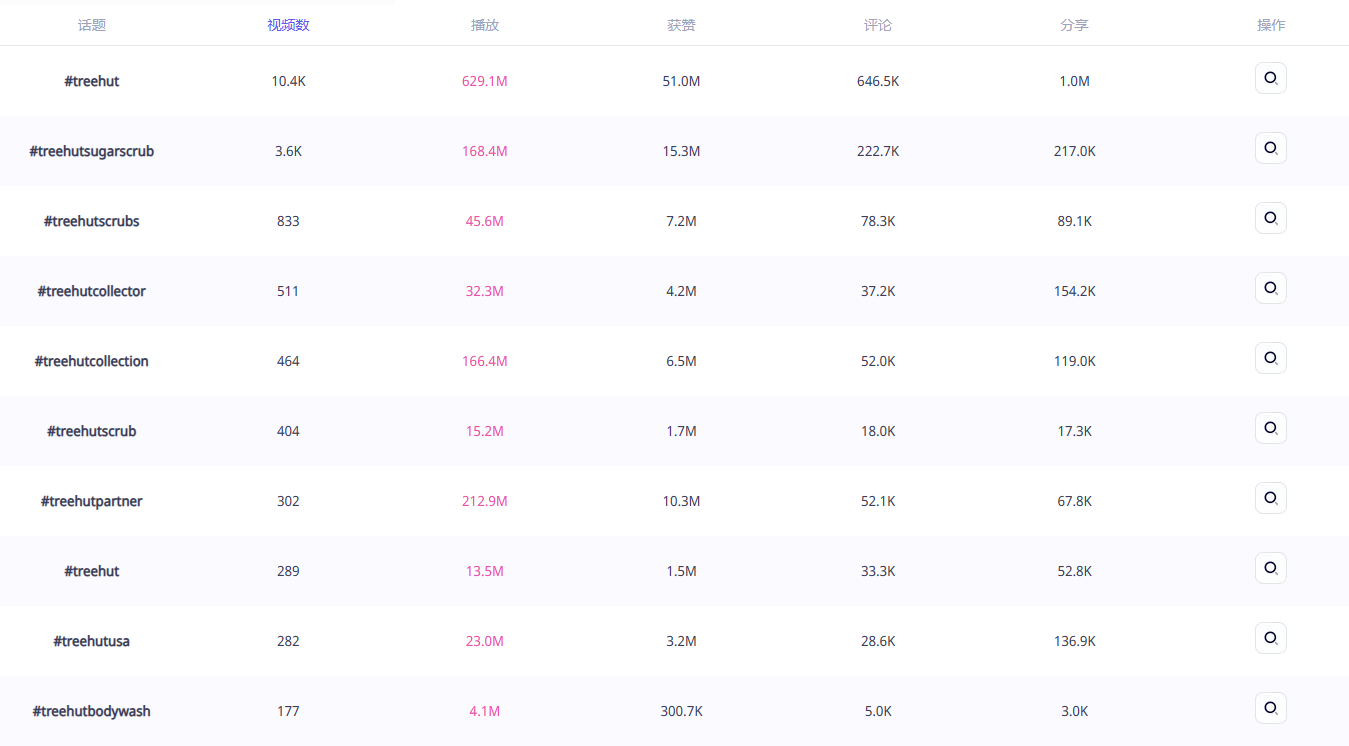Viewport: 1349px width, 746px height.
Task: Open details icon for #treehutcollector
Action: click(1270, 288)
